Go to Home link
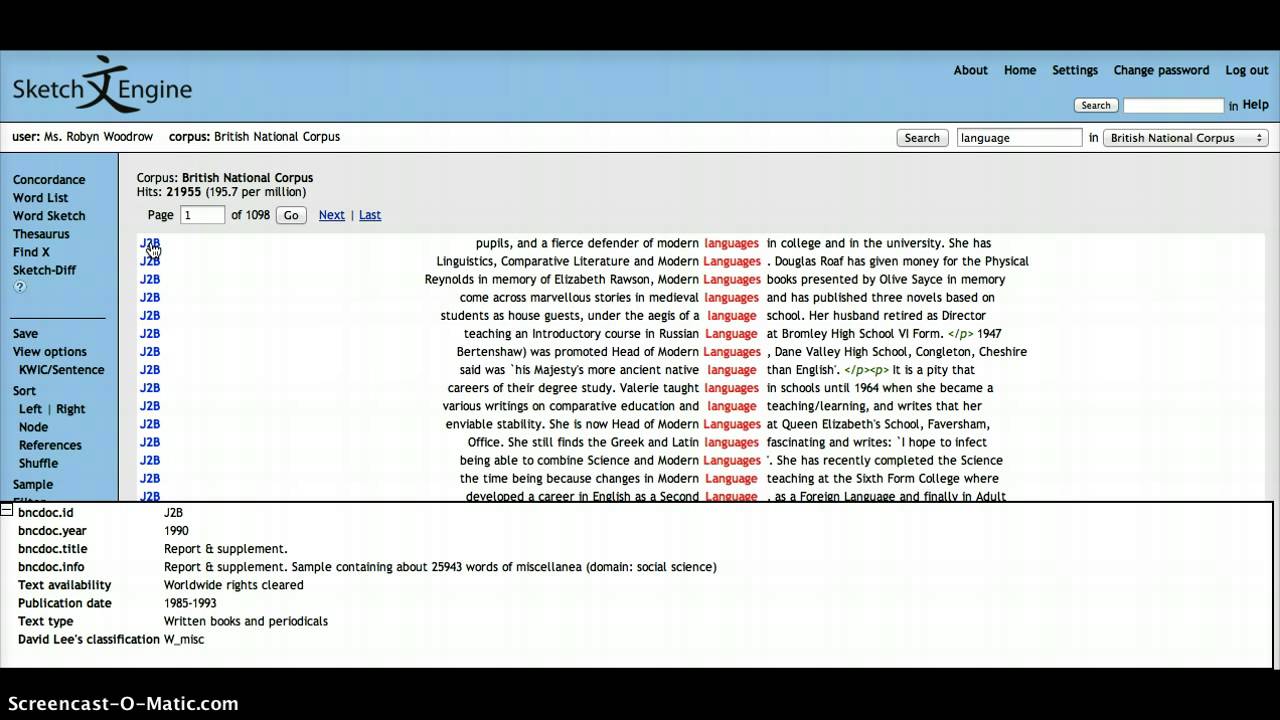This screenshot has width=1280, height=720. 1020,70
